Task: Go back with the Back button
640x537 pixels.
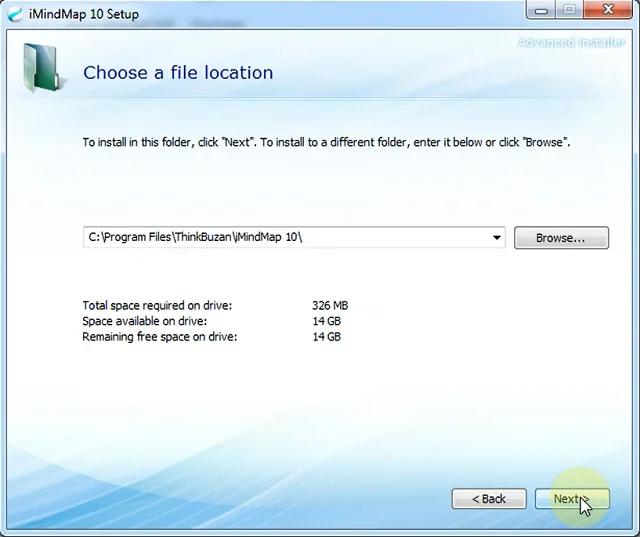Action: click(x=489, y=499)
